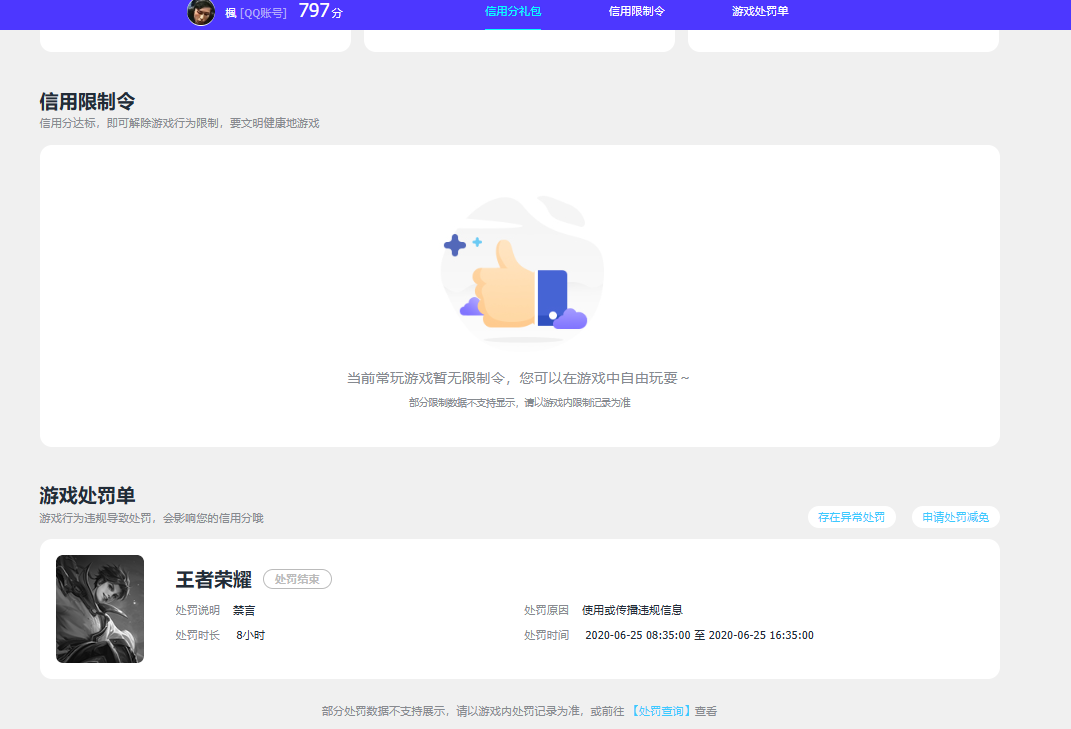Open the 处罚查询 link at page bottom
The height and width of the screenshot is (729, 1071).
[x=661, y=711]
